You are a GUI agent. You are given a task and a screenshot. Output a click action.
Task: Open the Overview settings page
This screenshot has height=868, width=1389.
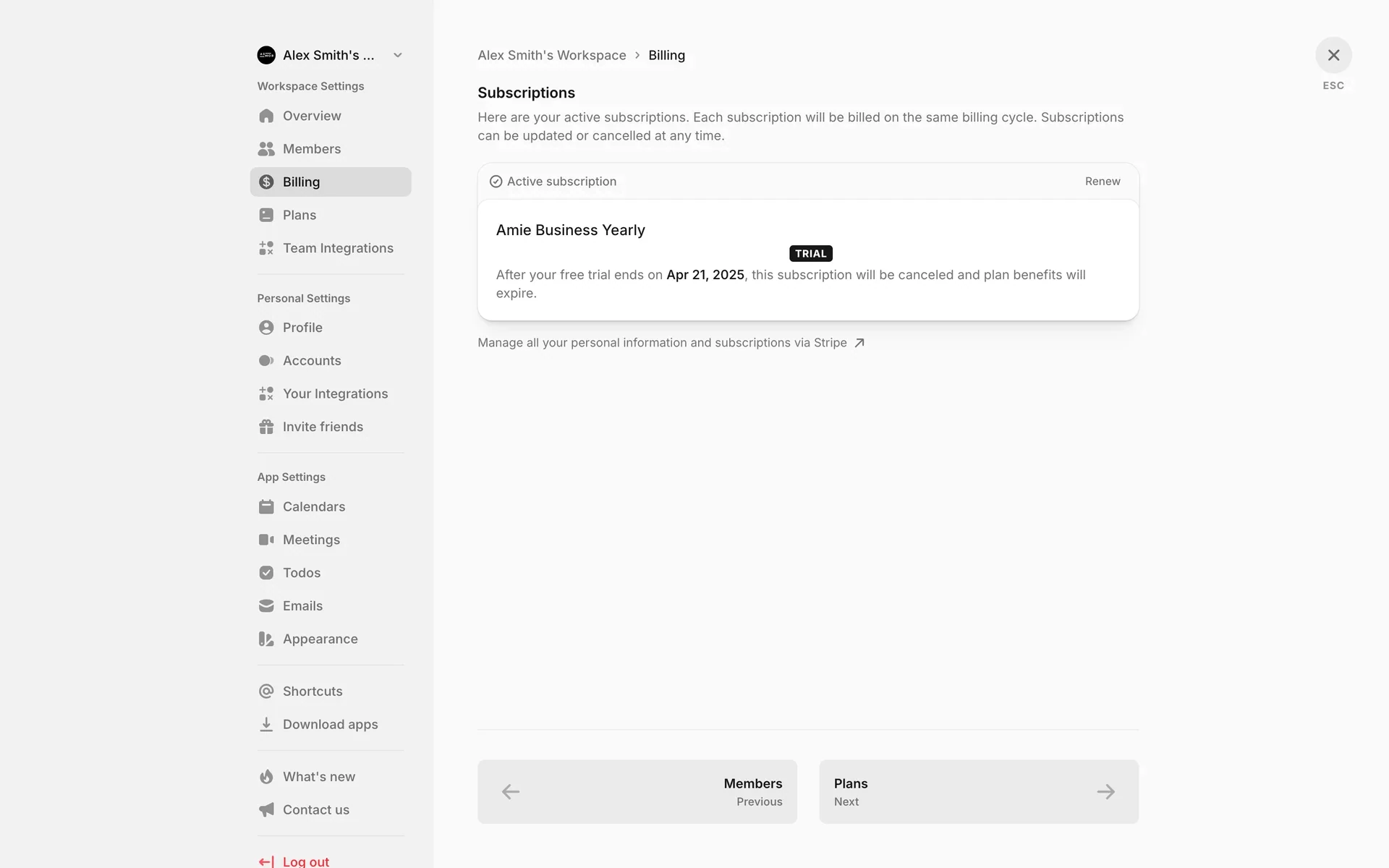tap(331, 116)
